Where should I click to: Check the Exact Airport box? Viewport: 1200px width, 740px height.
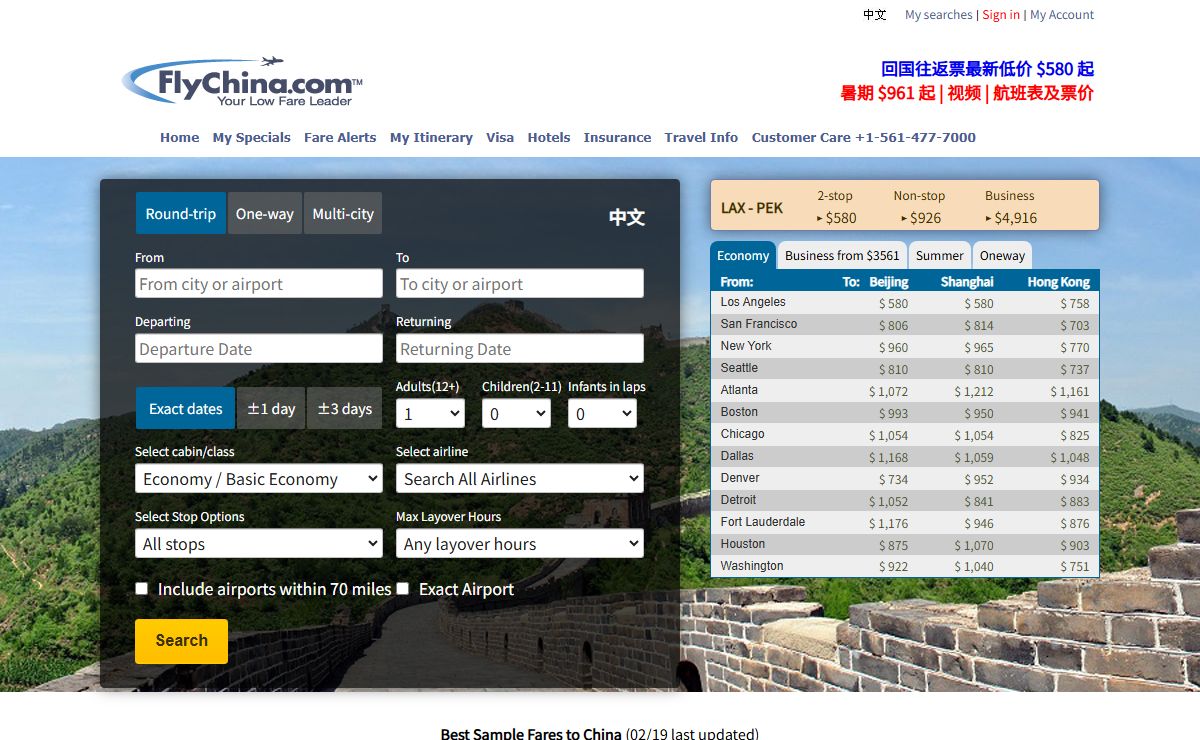(403, 589)
